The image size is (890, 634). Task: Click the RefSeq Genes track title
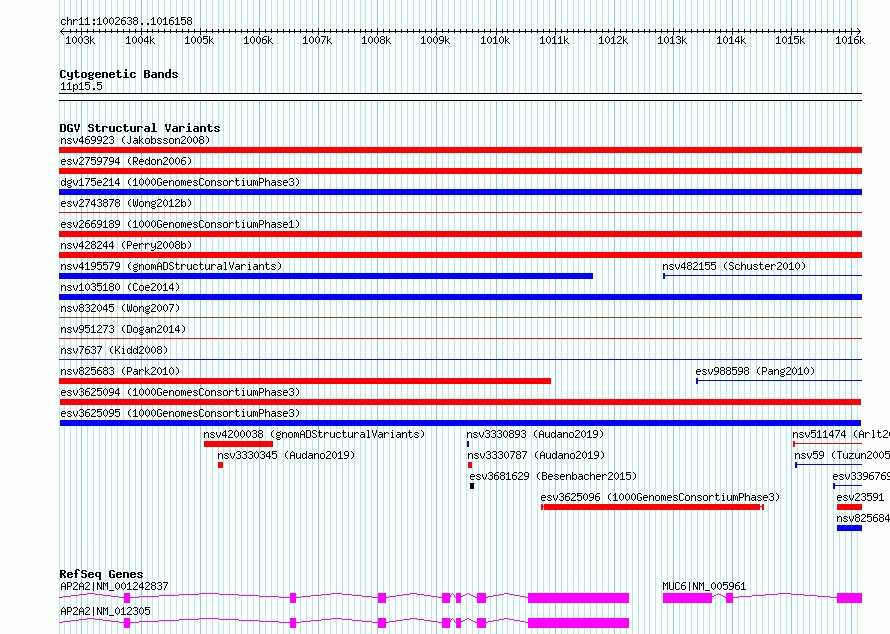point(101,574)
